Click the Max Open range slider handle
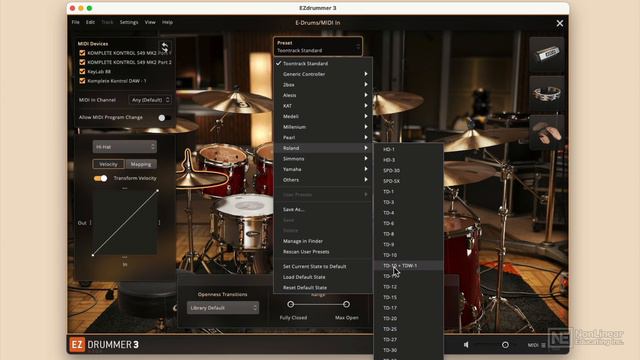The width and height of the screenshot is (640, 360). [346, 304]
